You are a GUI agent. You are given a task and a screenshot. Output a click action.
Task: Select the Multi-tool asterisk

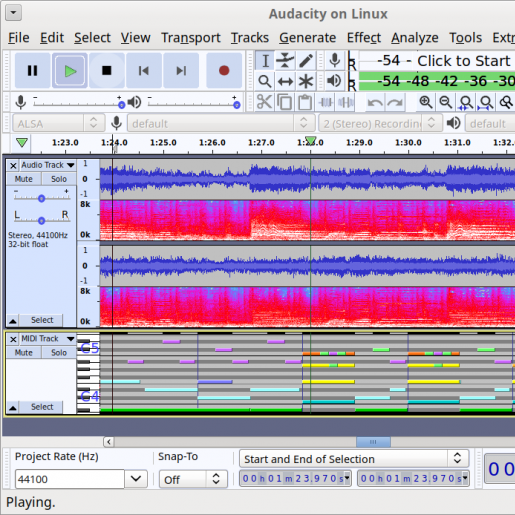[306, 81]
